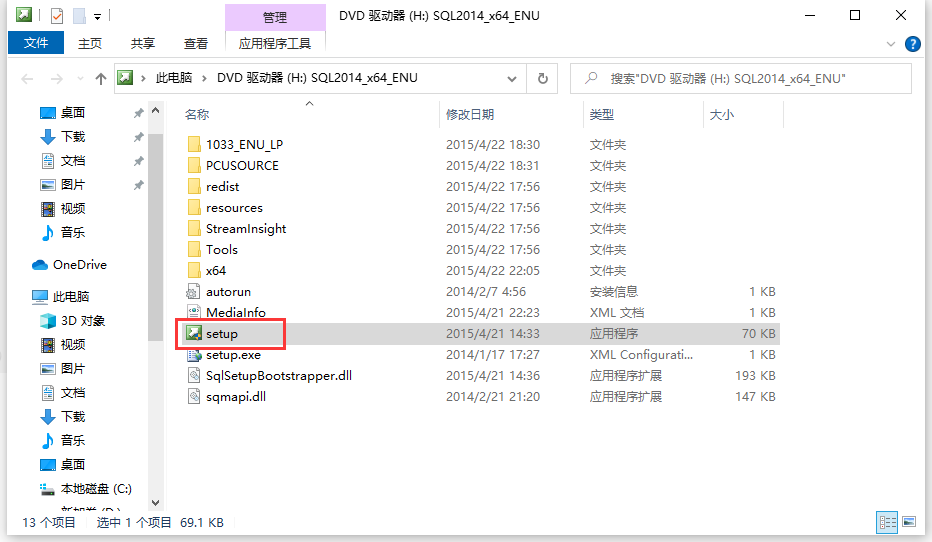Sort by 名称 column header
932x542 pixels.
197,114
